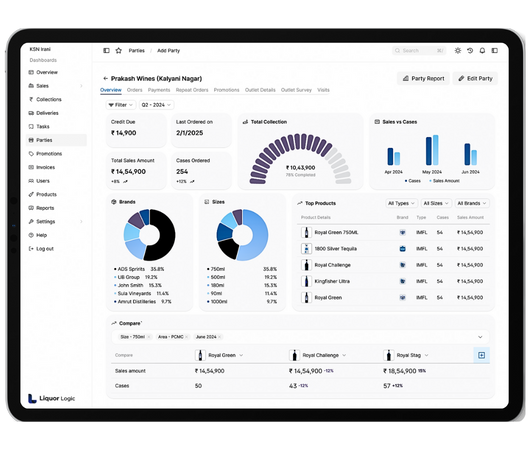Image resolution: width=530 pixels, height=450 pixels.
Task: Expand the Settings submenu chevron
Action: pyautogui.click(x=81, y=221)
